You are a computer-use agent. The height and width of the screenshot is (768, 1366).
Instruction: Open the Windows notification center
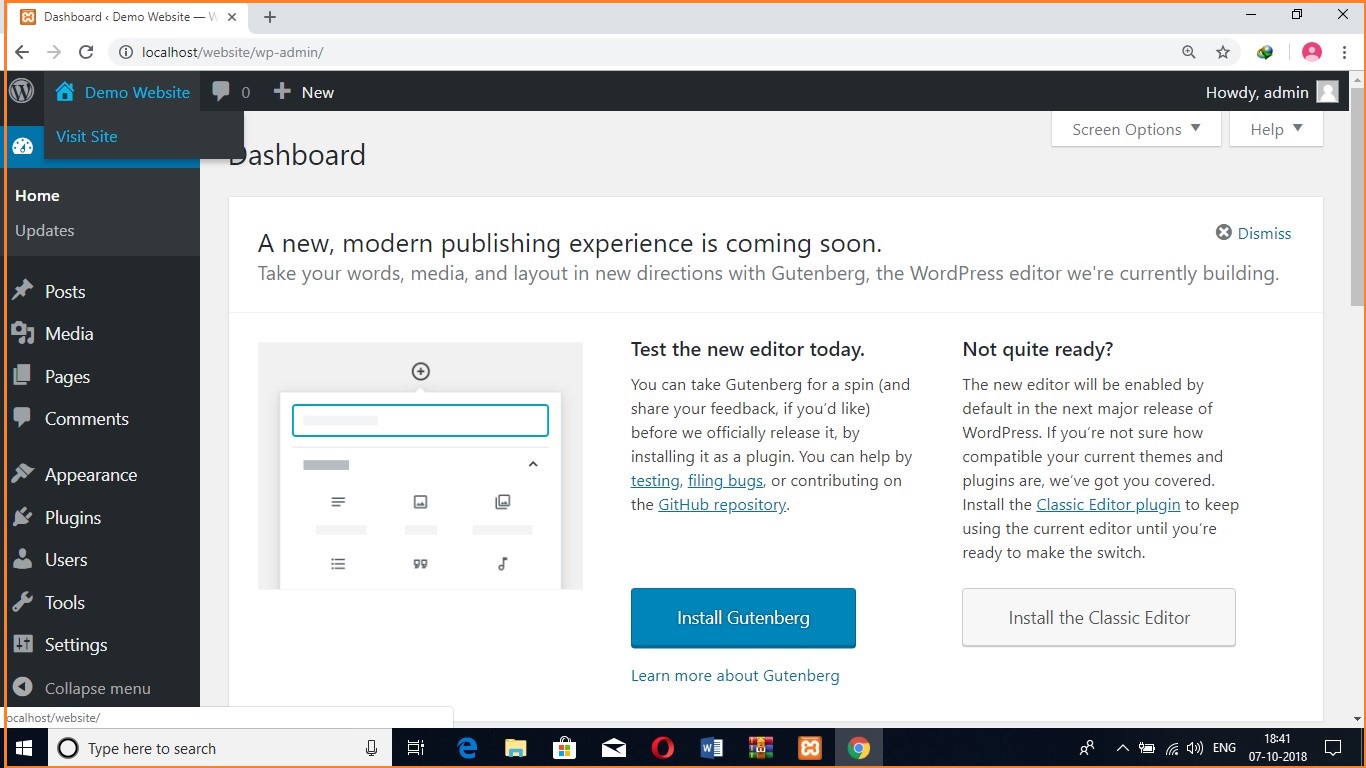tap(1332, 748)
